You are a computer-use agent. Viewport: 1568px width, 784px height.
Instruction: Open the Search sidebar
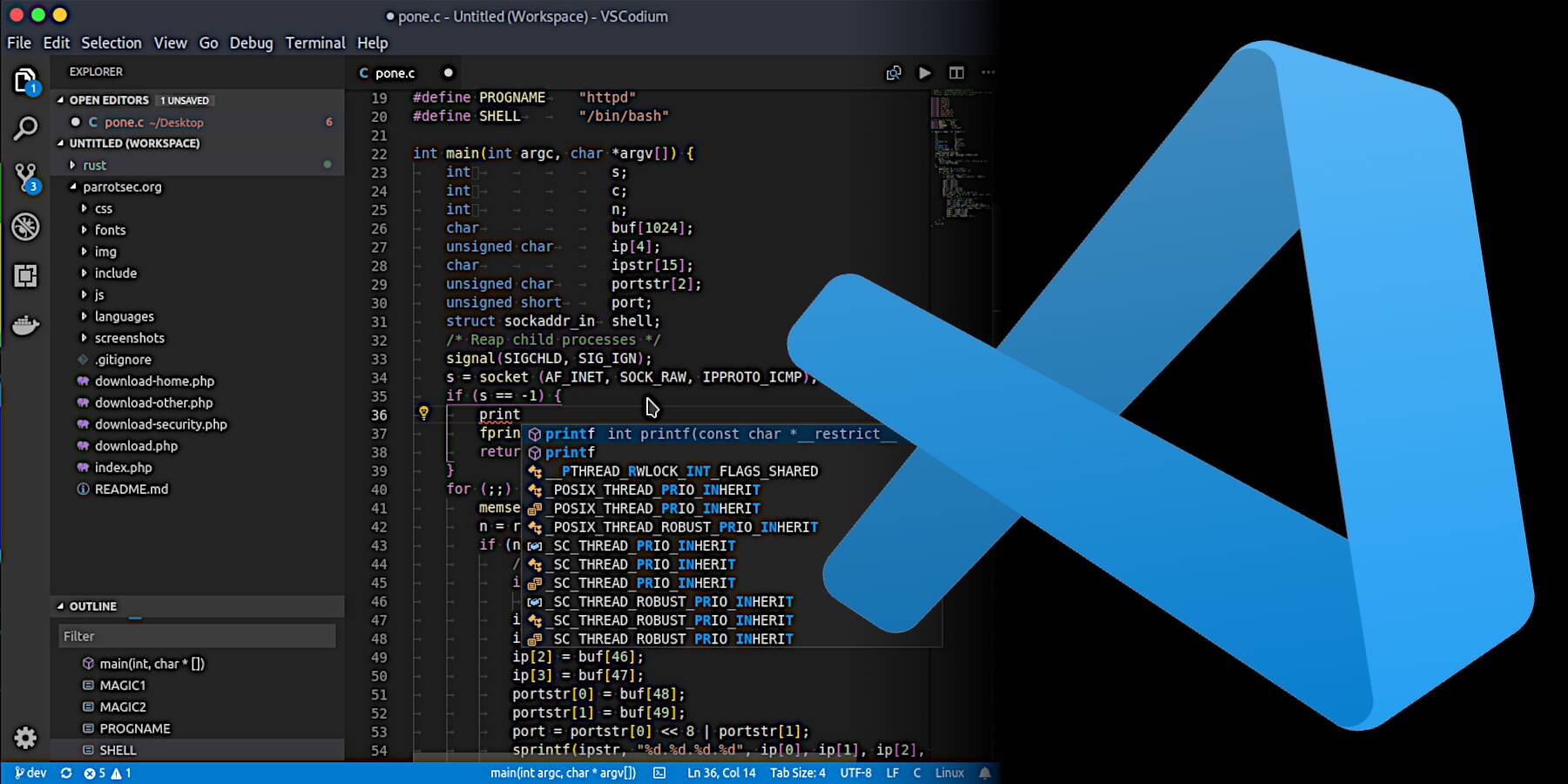[x=26, y=128]
